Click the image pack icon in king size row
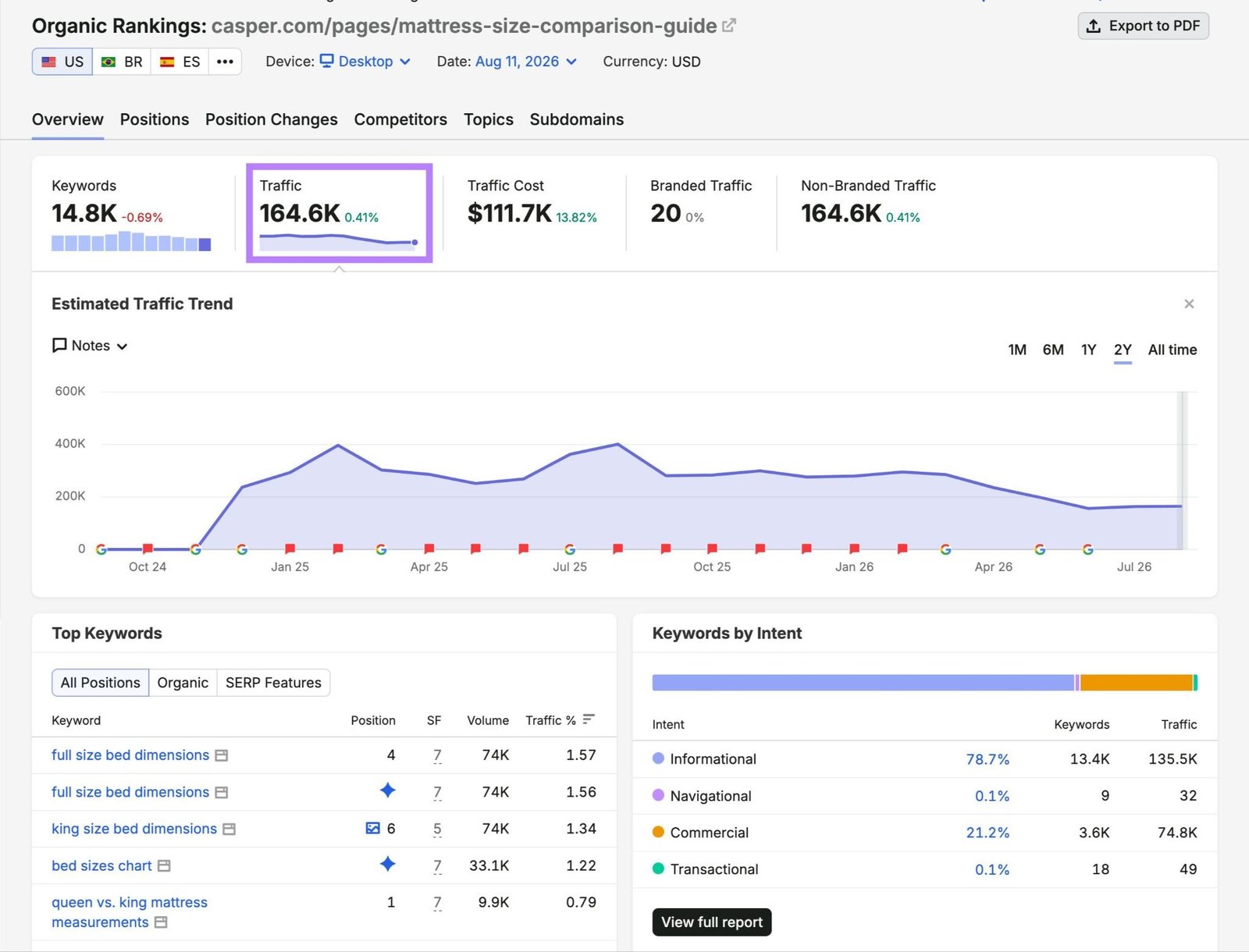 tap(373, 828)
